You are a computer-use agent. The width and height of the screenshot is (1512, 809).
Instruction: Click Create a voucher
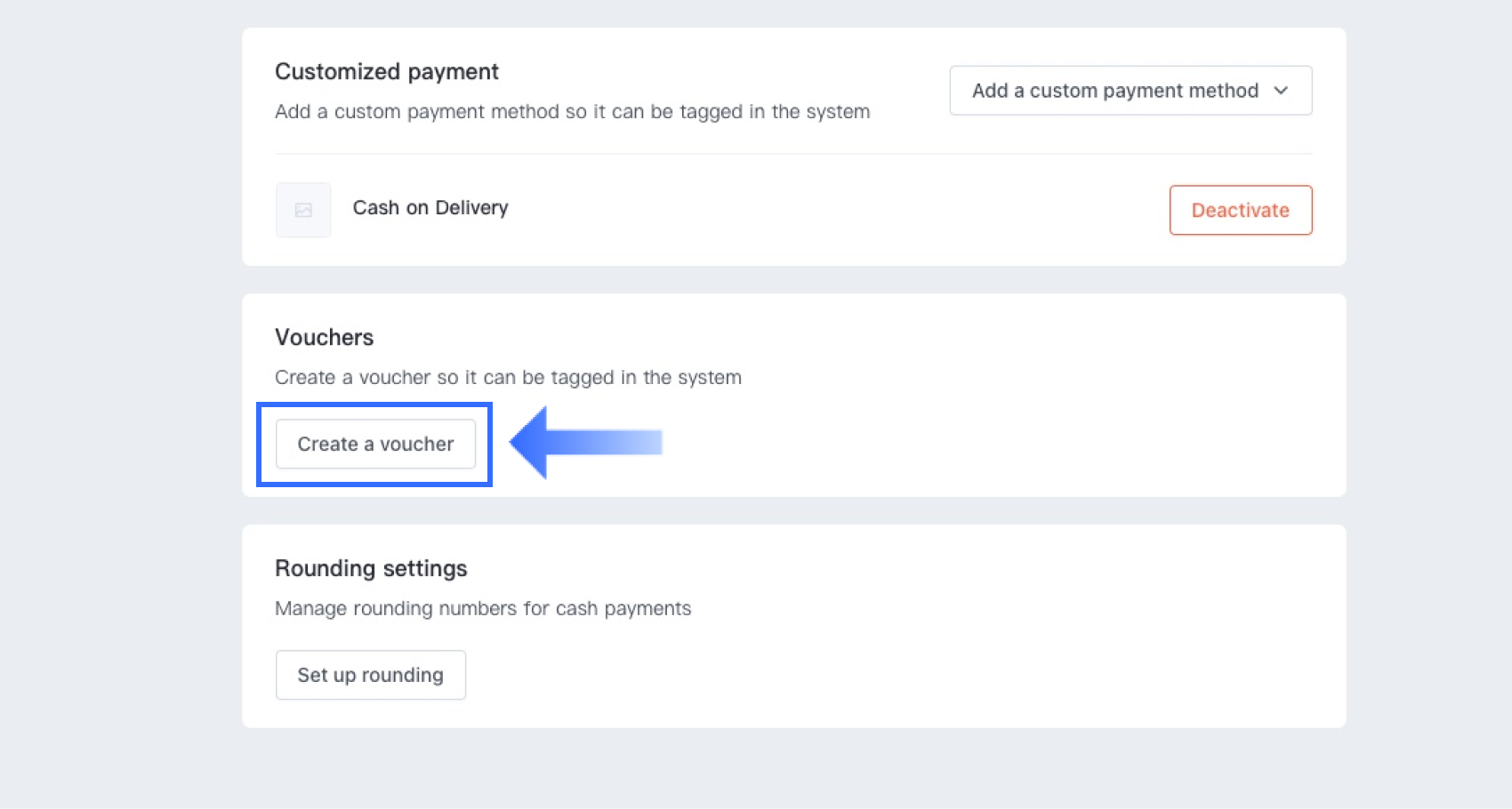375,444
